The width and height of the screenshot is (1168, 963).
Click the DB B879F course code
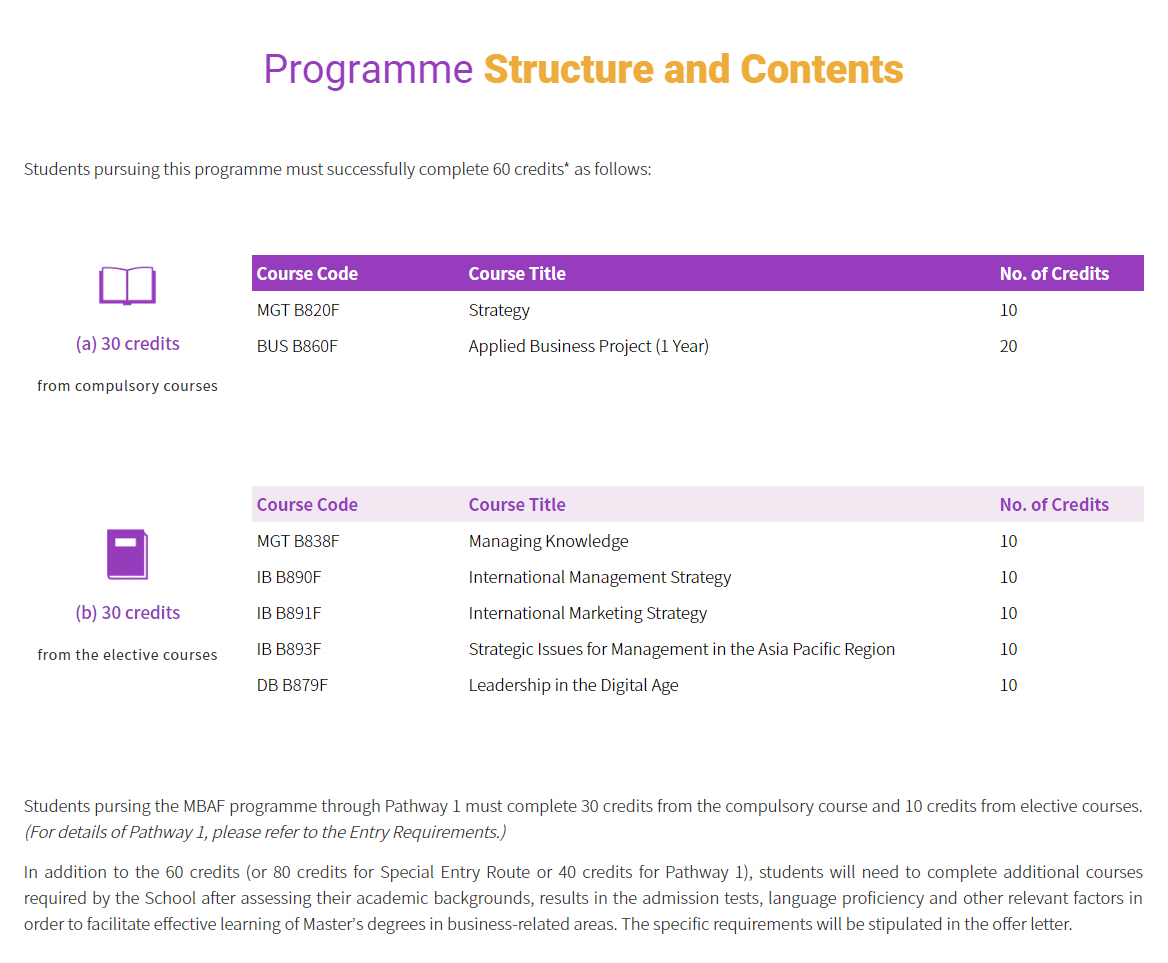(x=292, y=685)
